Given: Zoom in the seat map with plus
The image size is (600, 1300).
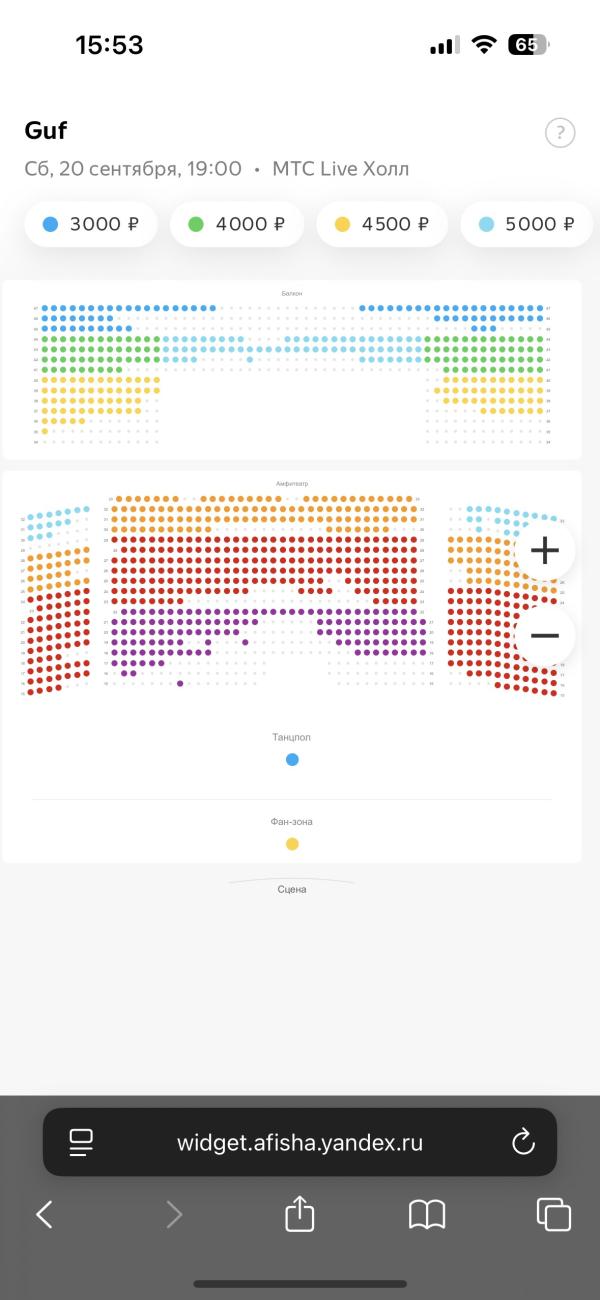Looking at the screenshot, I should (x=544, y=550).
